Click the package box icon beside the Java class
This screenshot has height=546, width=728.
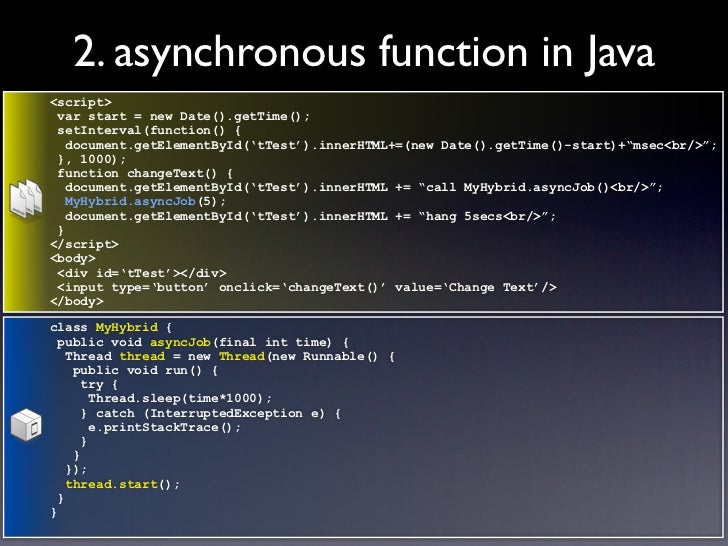coord(26,425)
